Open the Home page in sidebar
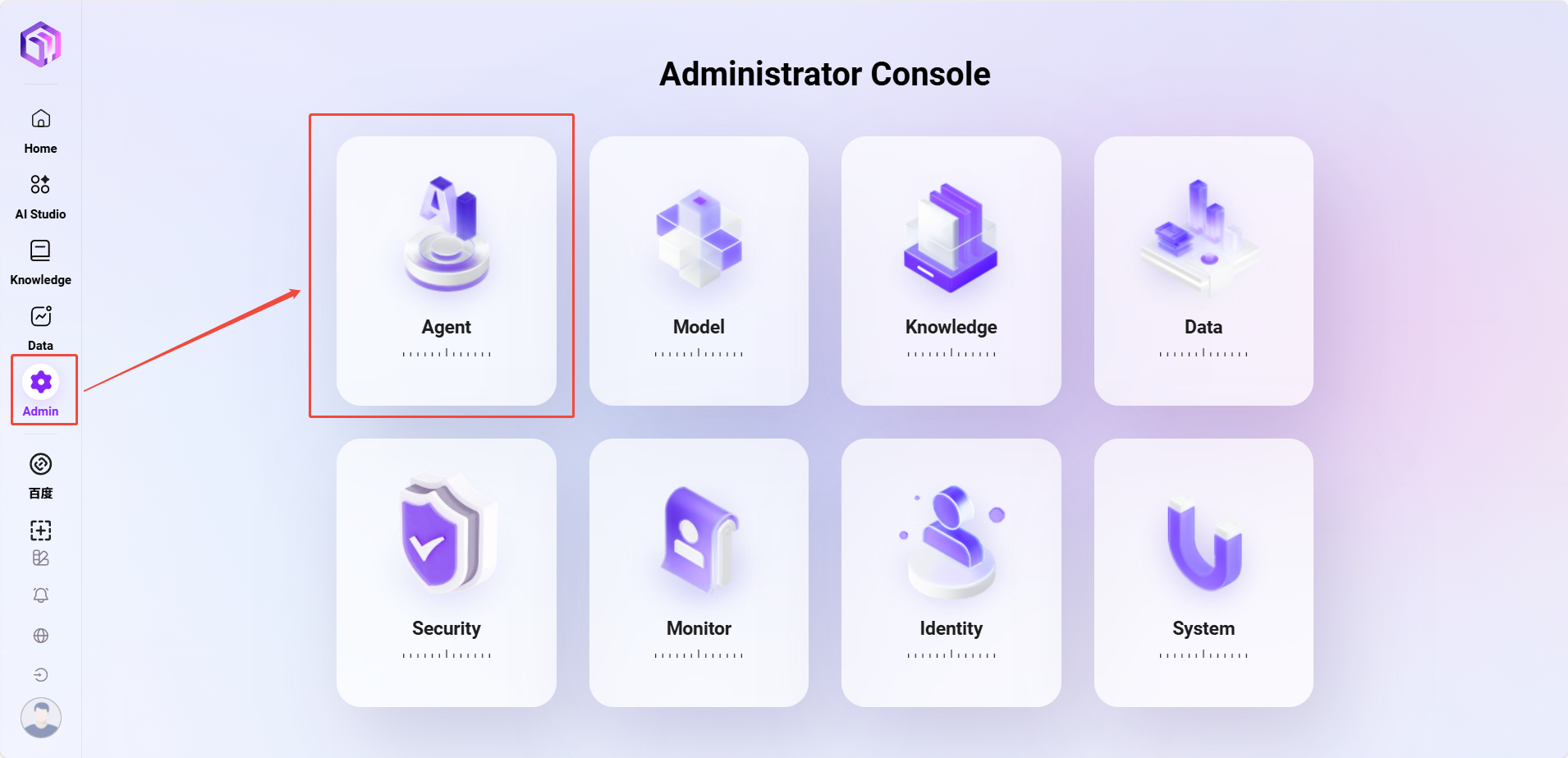The image size is (1568, 758). (40, 131)
